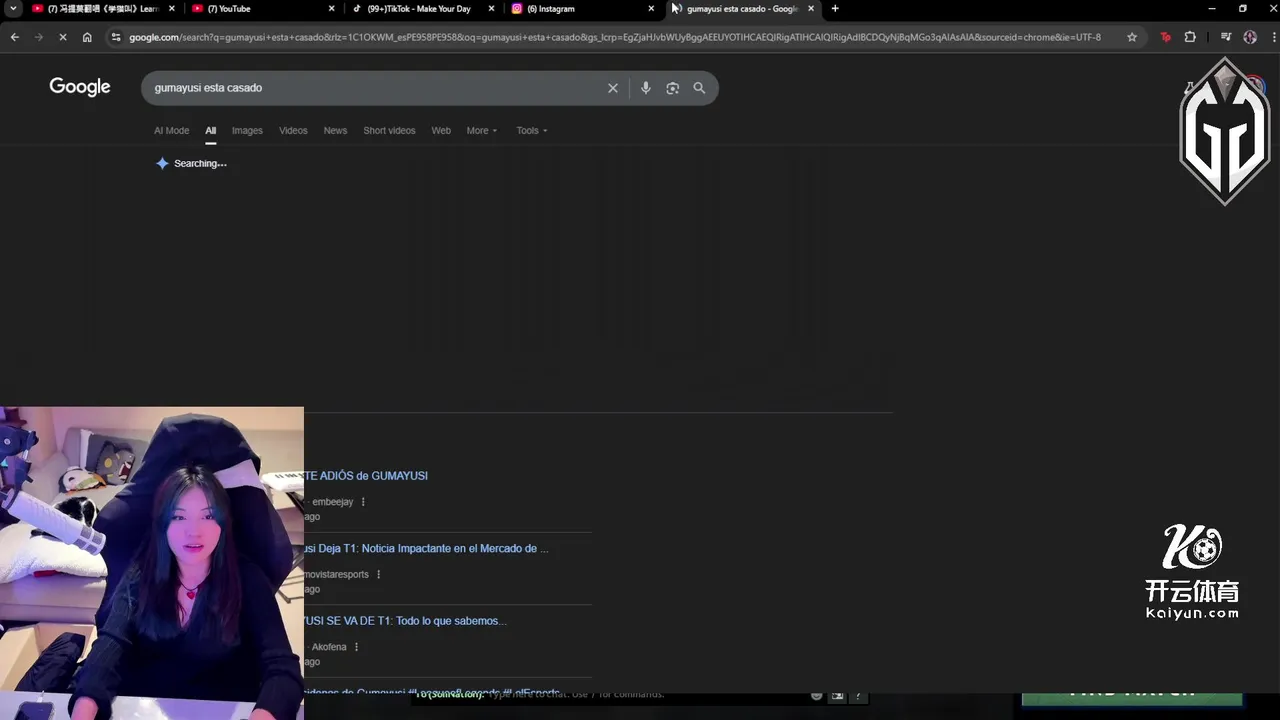Expand the More search filters dropdown
1280x720 pixels.
(x=481, y=131)
